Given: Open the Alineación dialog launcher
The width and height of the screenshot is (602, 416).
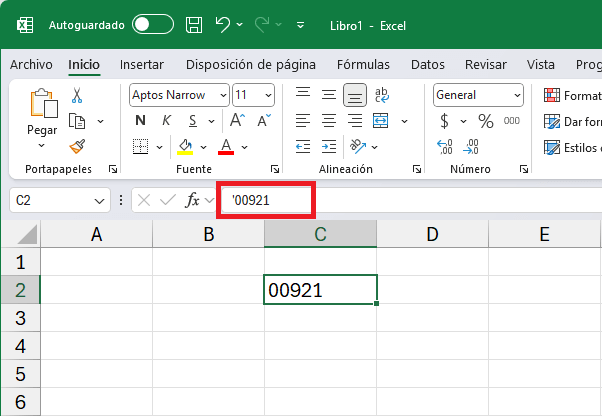Looking at the screenshot, I should click(417, 169).
